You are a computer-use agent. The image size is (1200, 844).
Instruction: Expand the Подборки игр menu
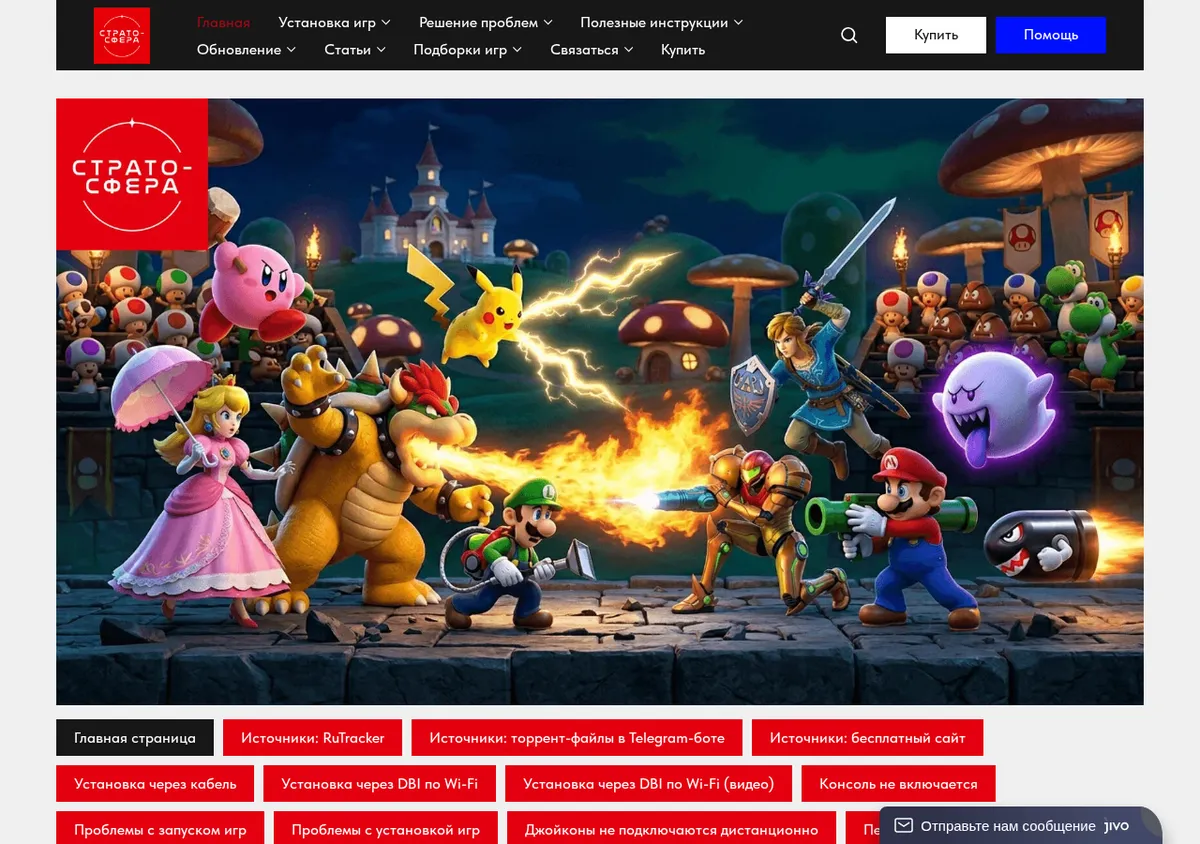click(468, 49)
